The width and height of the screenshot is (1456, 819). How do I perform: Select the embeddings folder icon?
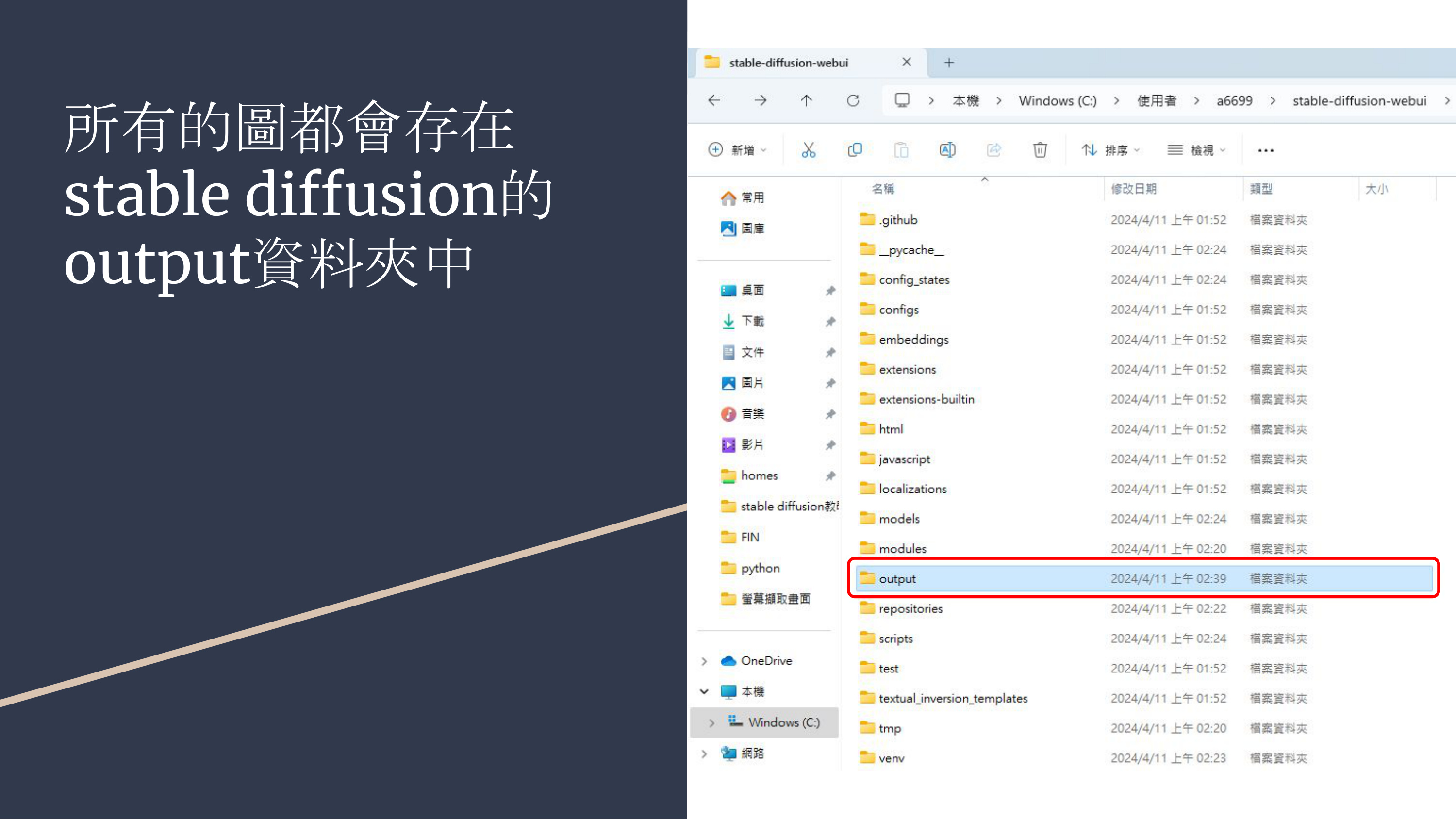click(867, 339)
